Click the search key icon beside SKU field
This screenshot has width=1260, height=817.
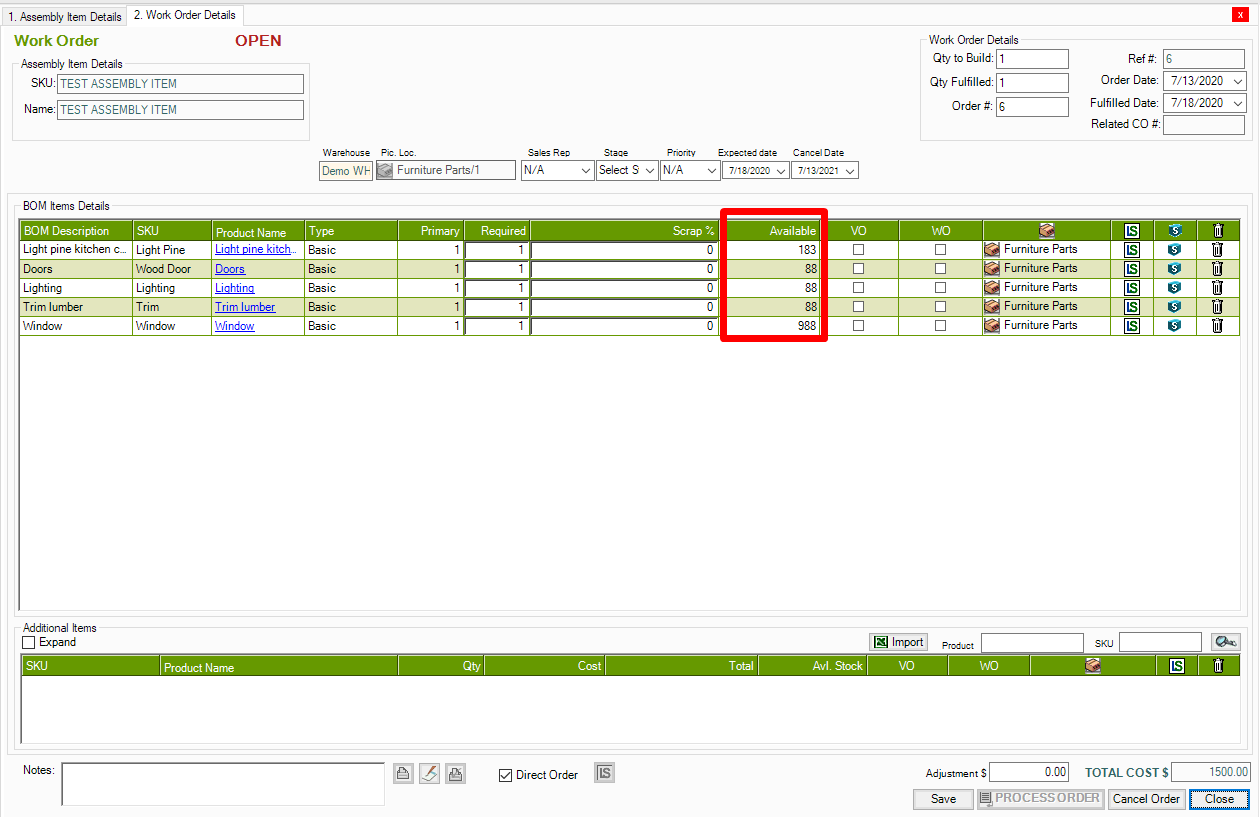click(1225, 642)
